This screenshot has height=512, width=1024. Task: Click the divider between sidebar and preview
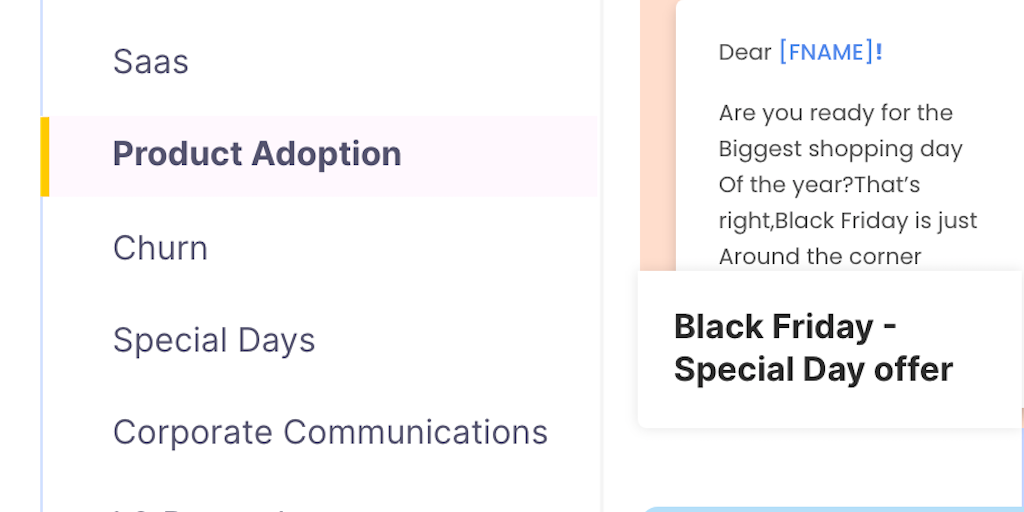tap(601, 256)
